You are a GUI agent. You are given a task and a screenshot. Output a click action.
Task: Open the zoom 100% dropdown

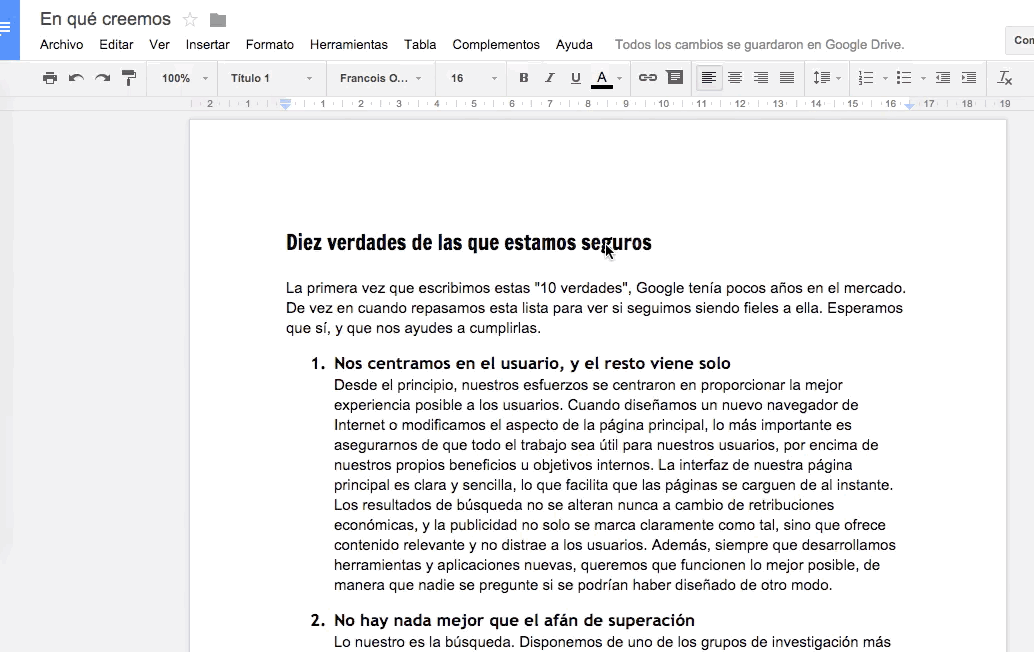click(185, 78)
